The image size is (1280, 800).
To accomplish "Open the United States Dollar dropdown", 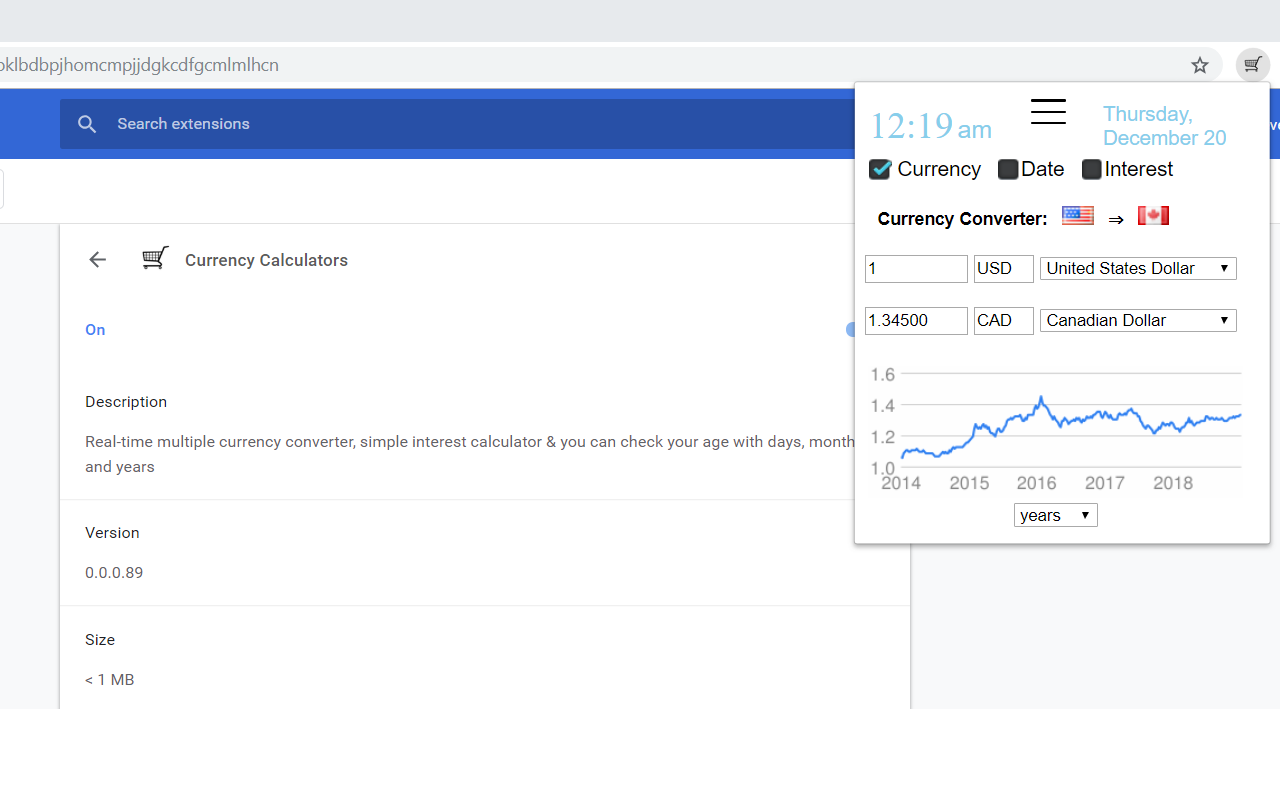I will pos(1138,268).
